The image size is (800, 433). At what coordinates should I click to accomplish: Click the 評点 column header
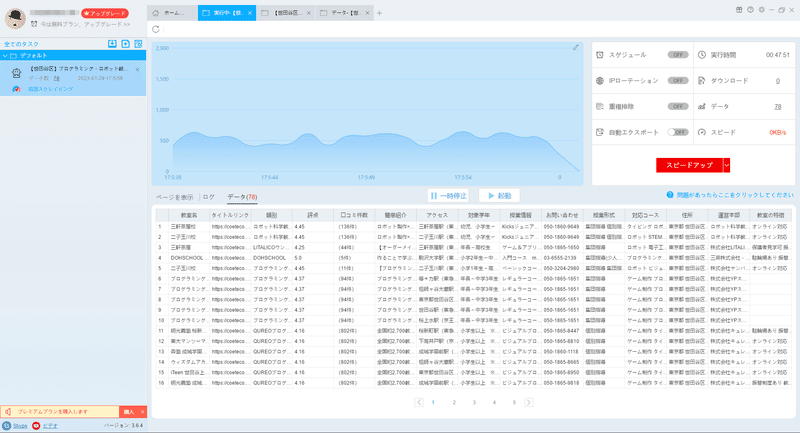[x=313, y=215]
